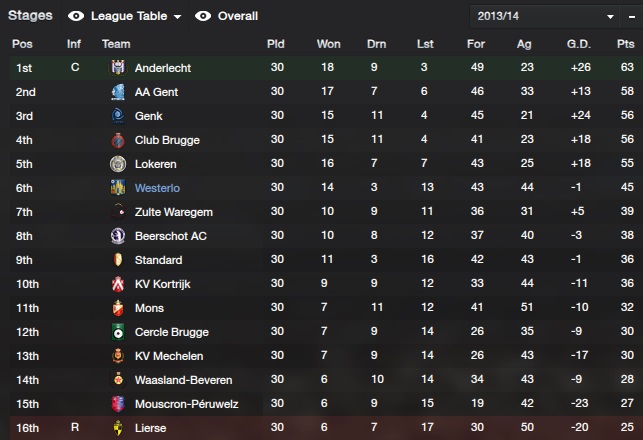Click the KV Kortrijk club badge
643x440 pixels.
pyautogui.click(x=118, y=284)
